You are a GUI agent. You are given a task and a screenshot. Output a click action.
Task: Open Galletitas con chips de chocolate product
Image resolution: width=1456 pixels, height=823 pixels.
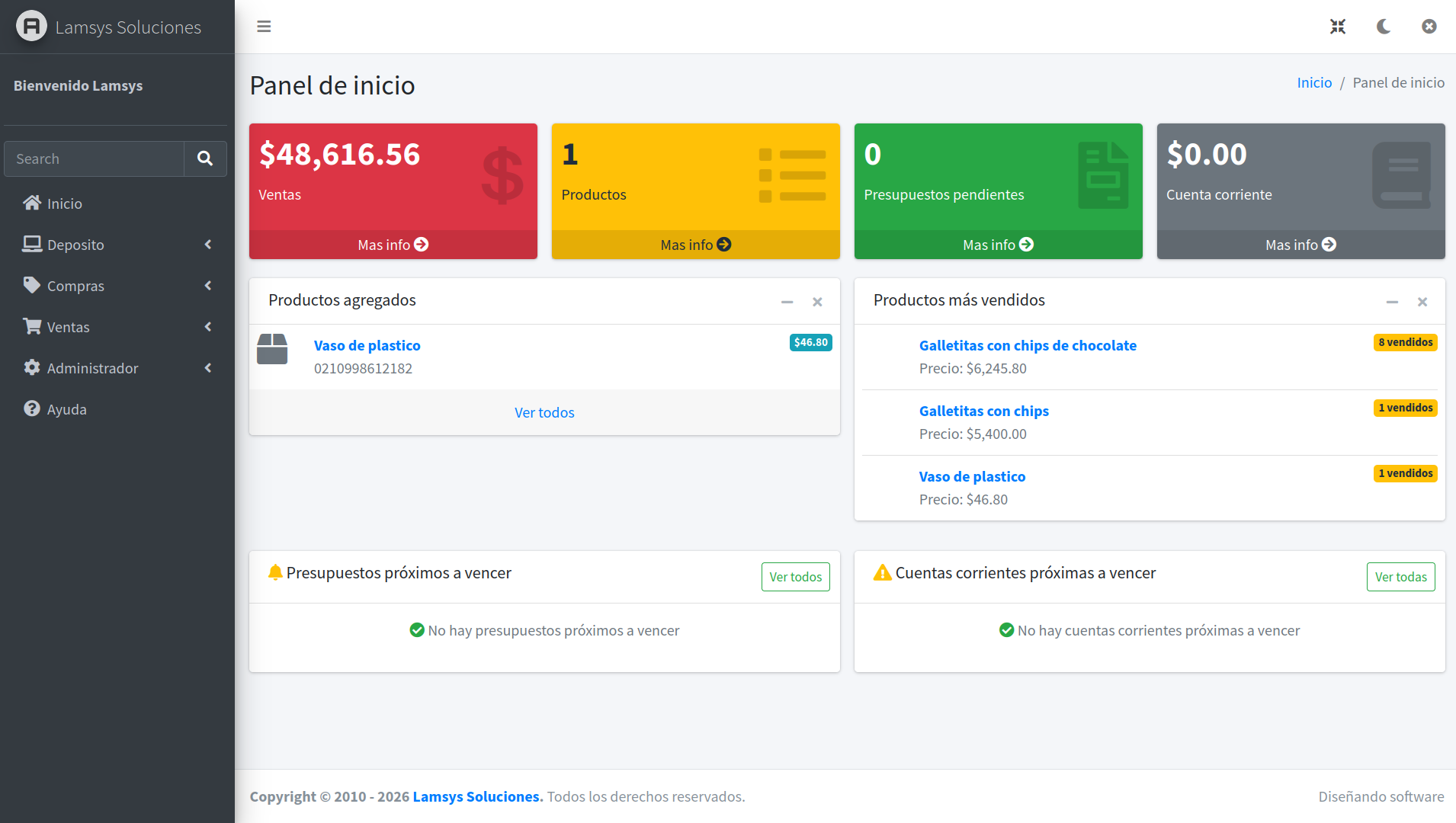pos(1028,345)
